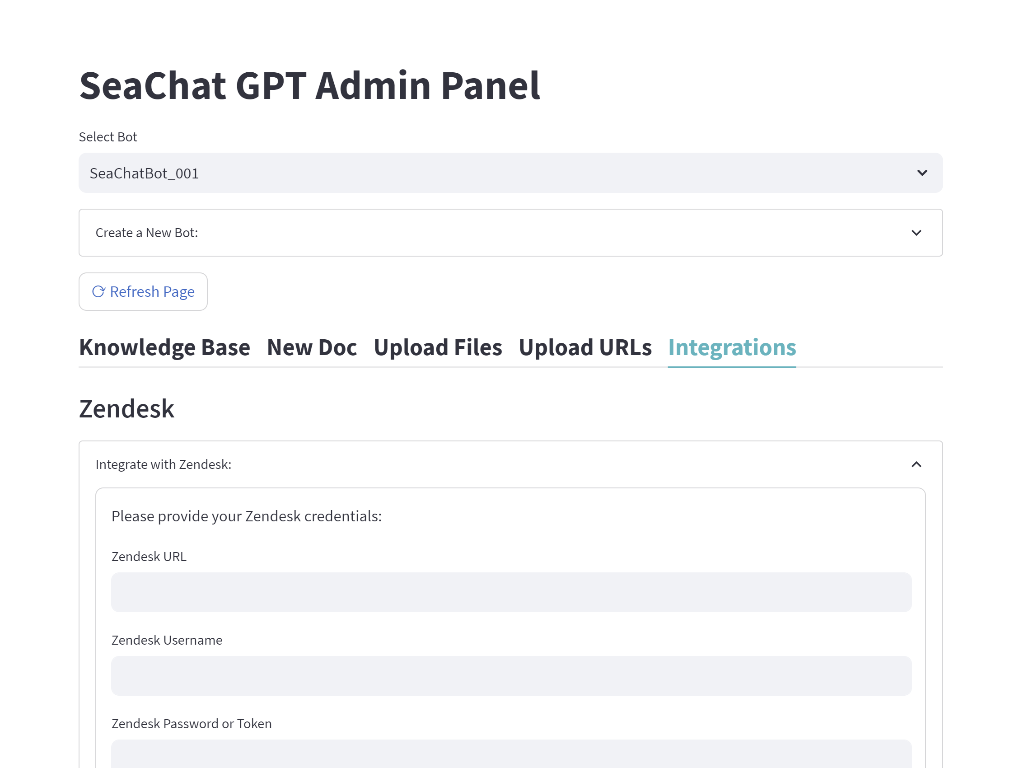Click the Create a New Bot chevron
The width and height of the screenshot is (1024, 768).
(x=916, y=233)
